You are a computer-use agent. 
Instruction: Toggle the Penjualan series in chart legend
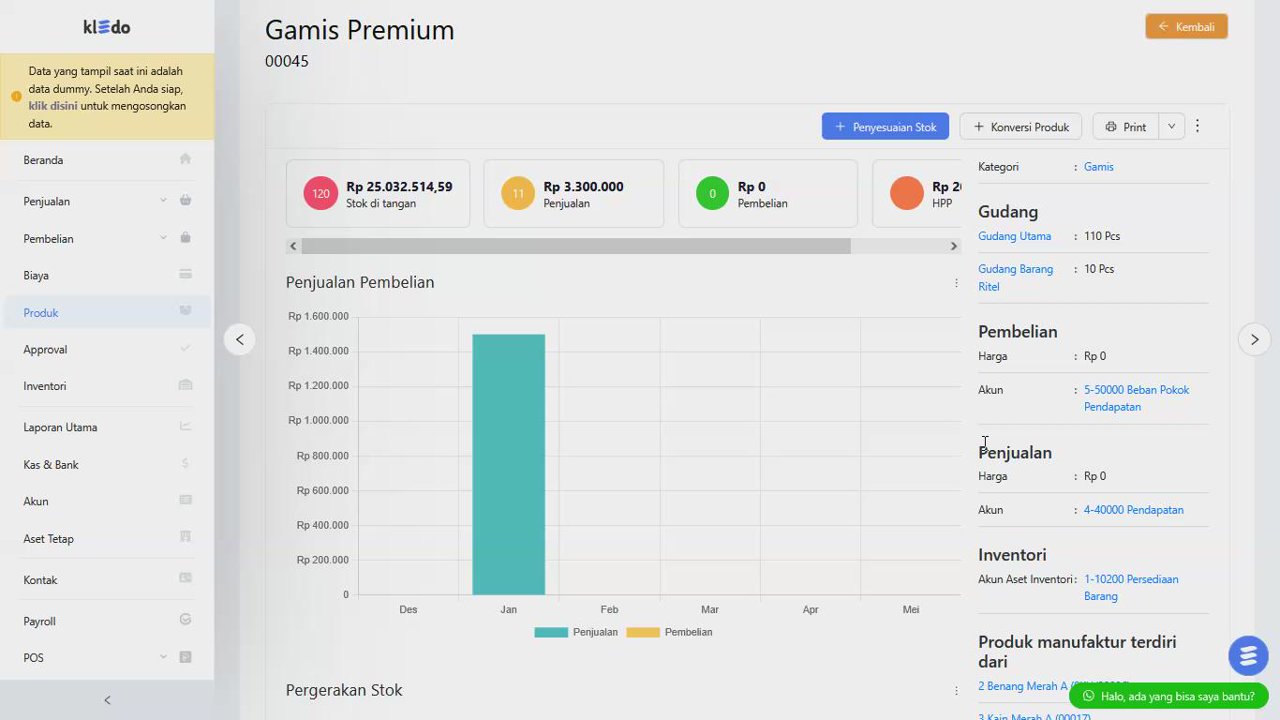click(x=576, y=632)
